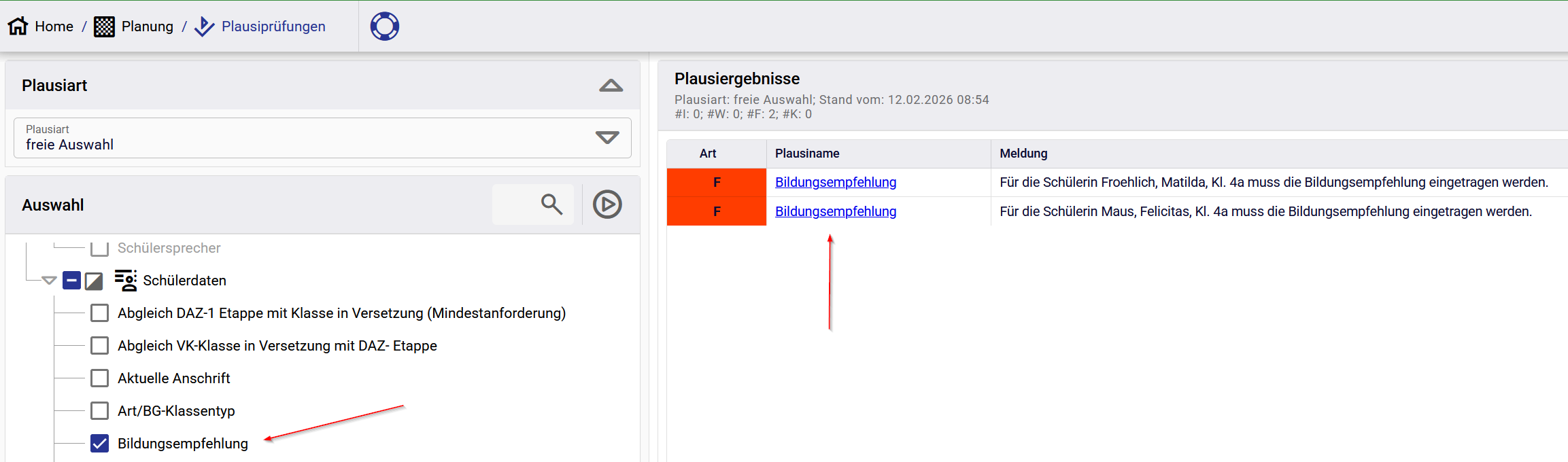Toggle the Schülerdaten partial-selection checkbox
Viewport: 1568px width, 462px height.
point(72,281)
